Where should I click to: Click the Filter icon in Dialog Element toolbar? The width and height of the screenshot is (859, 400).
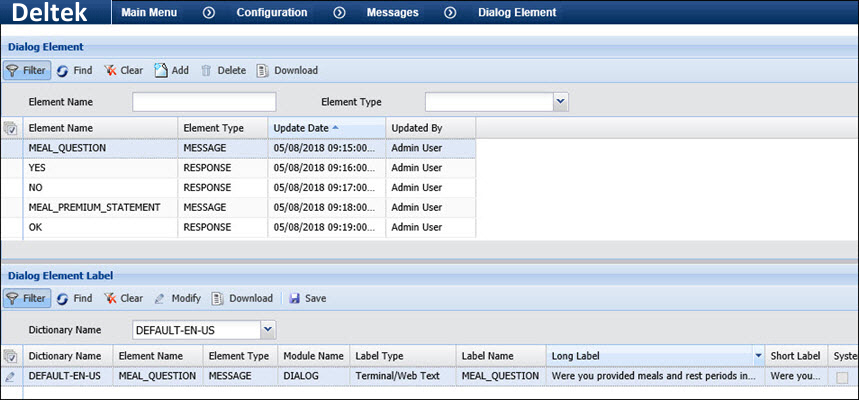26,71
